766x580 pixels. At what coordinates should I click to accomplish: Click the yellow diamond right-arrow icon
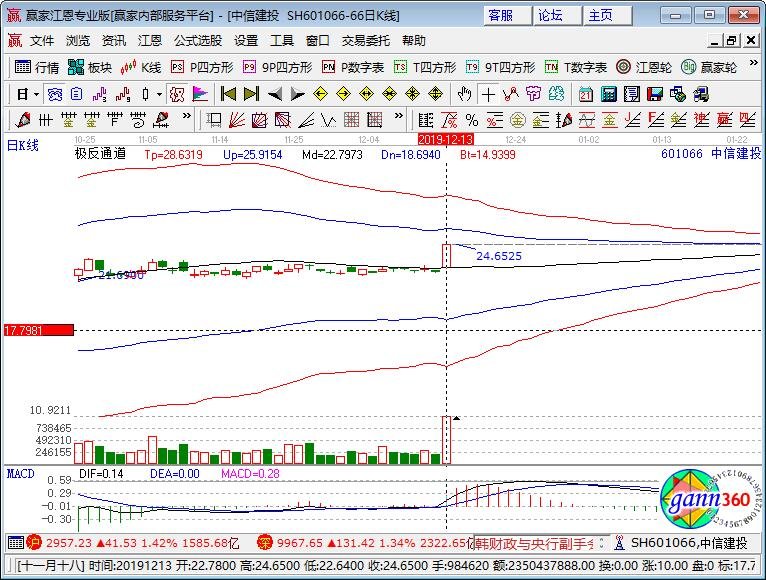(343, 94)
